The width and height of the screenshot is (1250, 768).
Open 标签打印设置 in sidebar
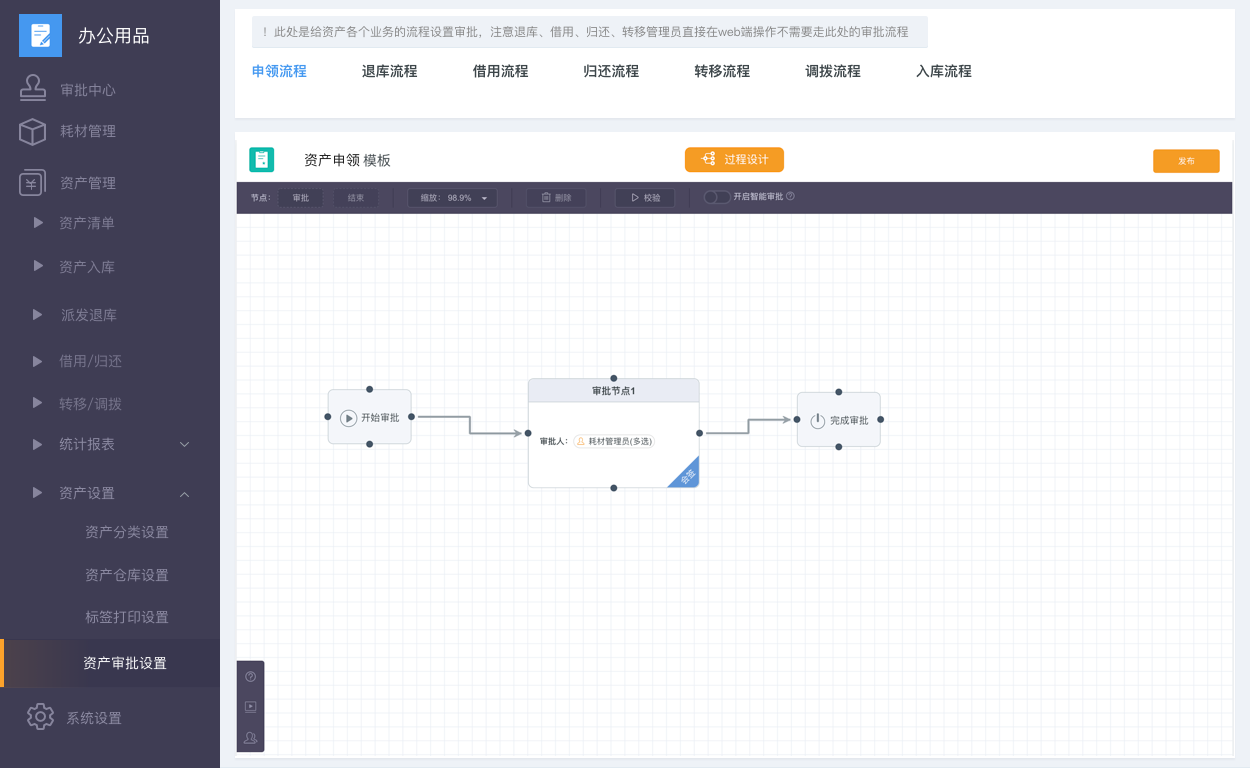pos(127,617)
